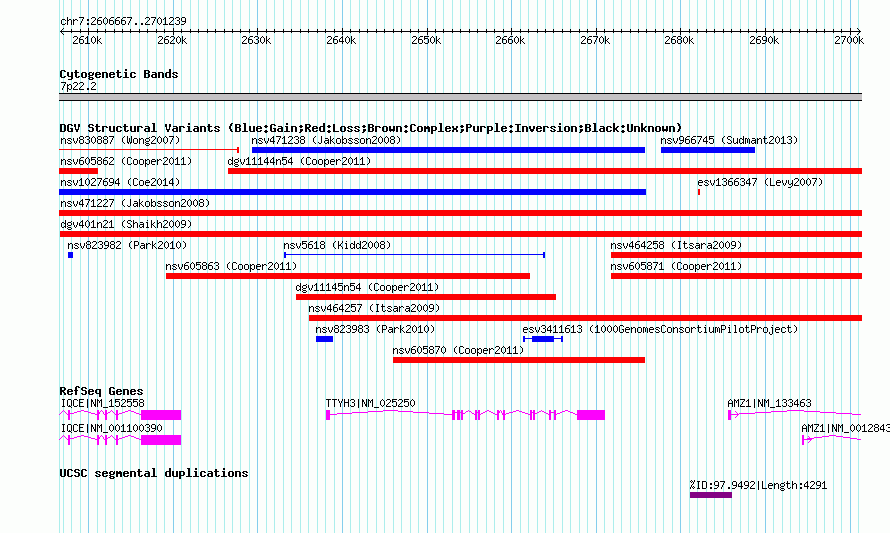890x533 pixels.
Task: Click the esv3411613 blue bar with whiskers
Action: coord(543,339)
